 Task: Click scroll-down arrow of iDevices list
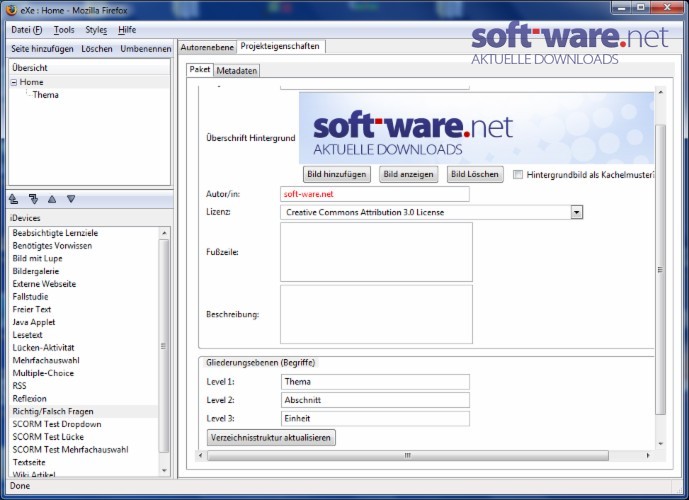click(x=164, y=471)
